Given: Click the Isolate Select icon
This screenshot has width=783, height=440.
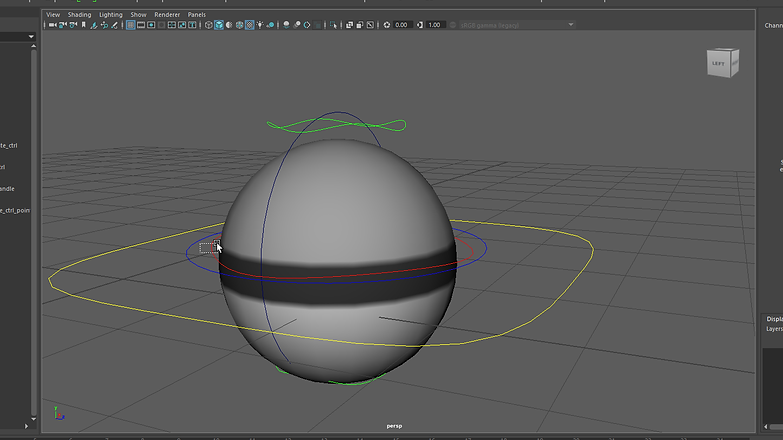Looking at the screenshot, I should 334,25.
